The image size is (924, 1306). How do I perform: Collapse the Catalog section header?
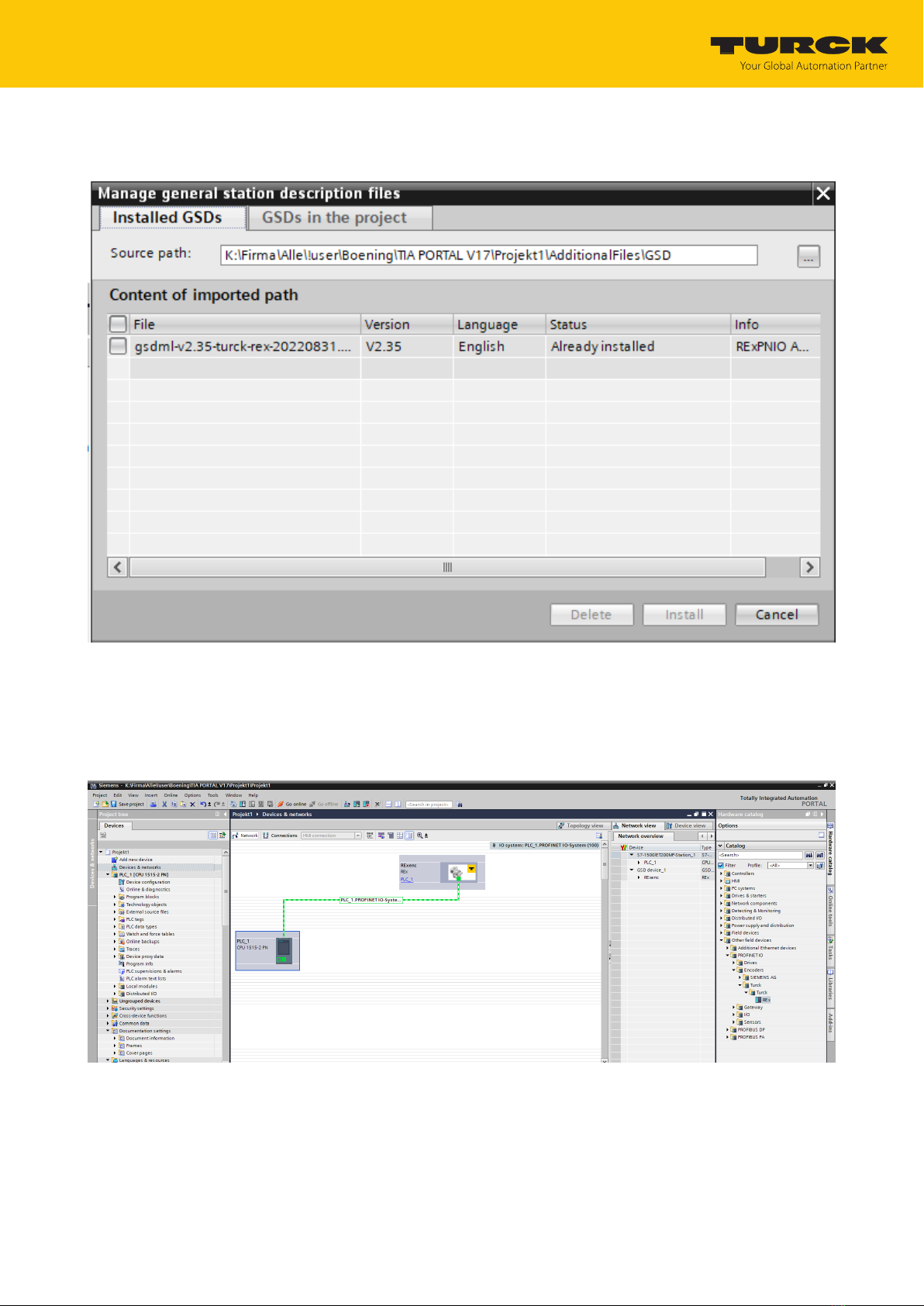click(x=721, y=846)
